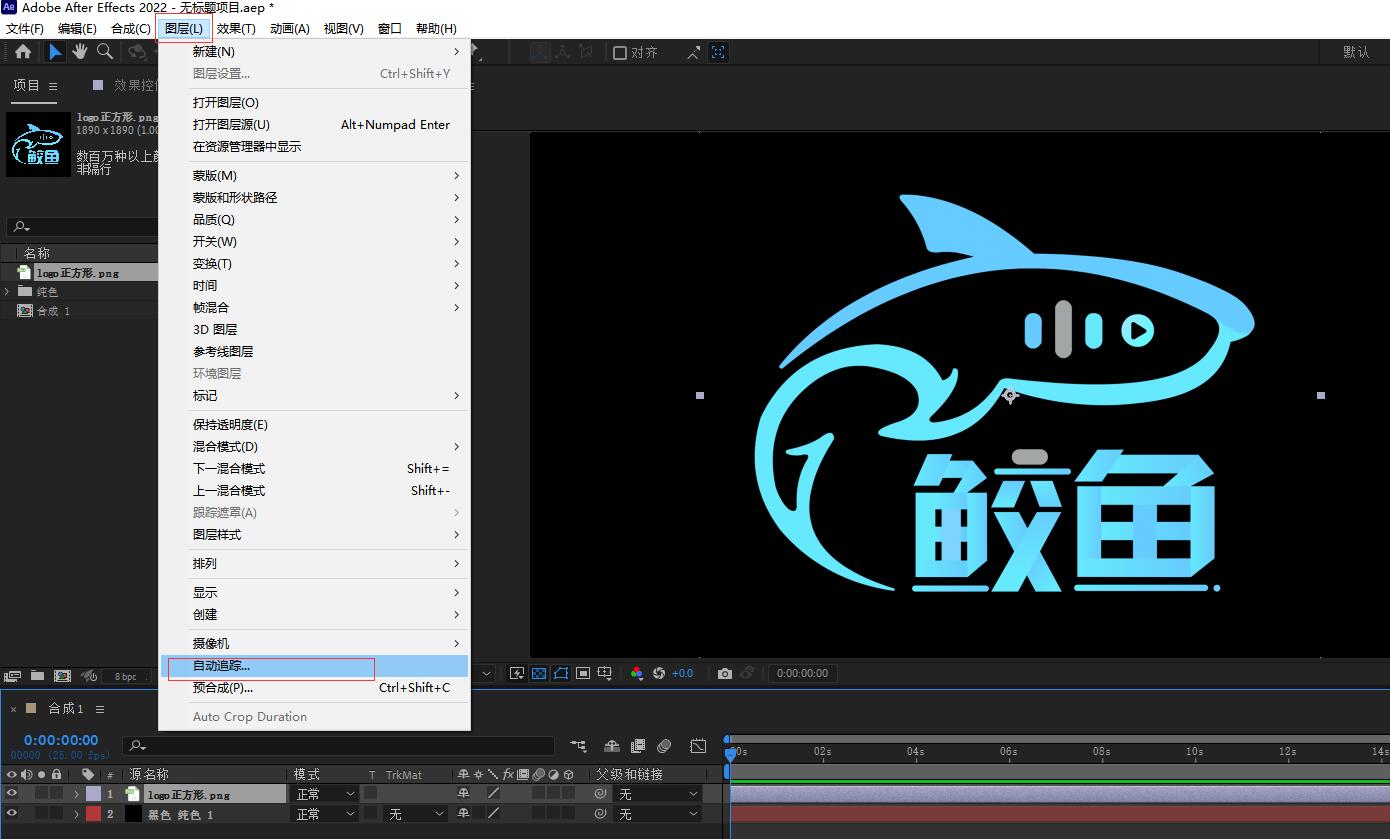The width and height of the screenshot is (1390, 839).
Task: Open blend mode dropdown for layer 1
Action: [x=324, y=794]
